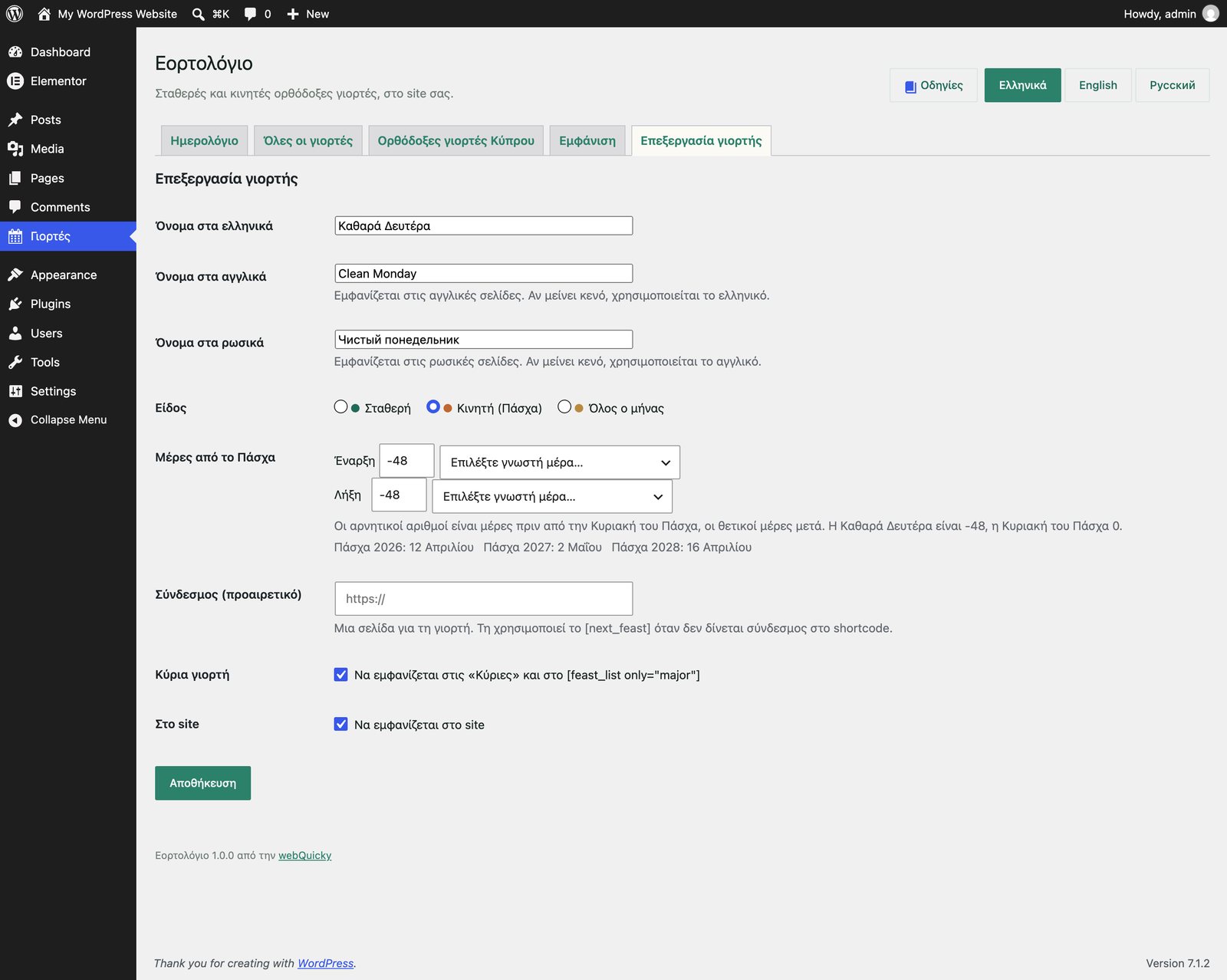Select the Κινητή (Πάσχα) radio button
Viewport: 1227px width, 980px height.
(x=433, y=407)
